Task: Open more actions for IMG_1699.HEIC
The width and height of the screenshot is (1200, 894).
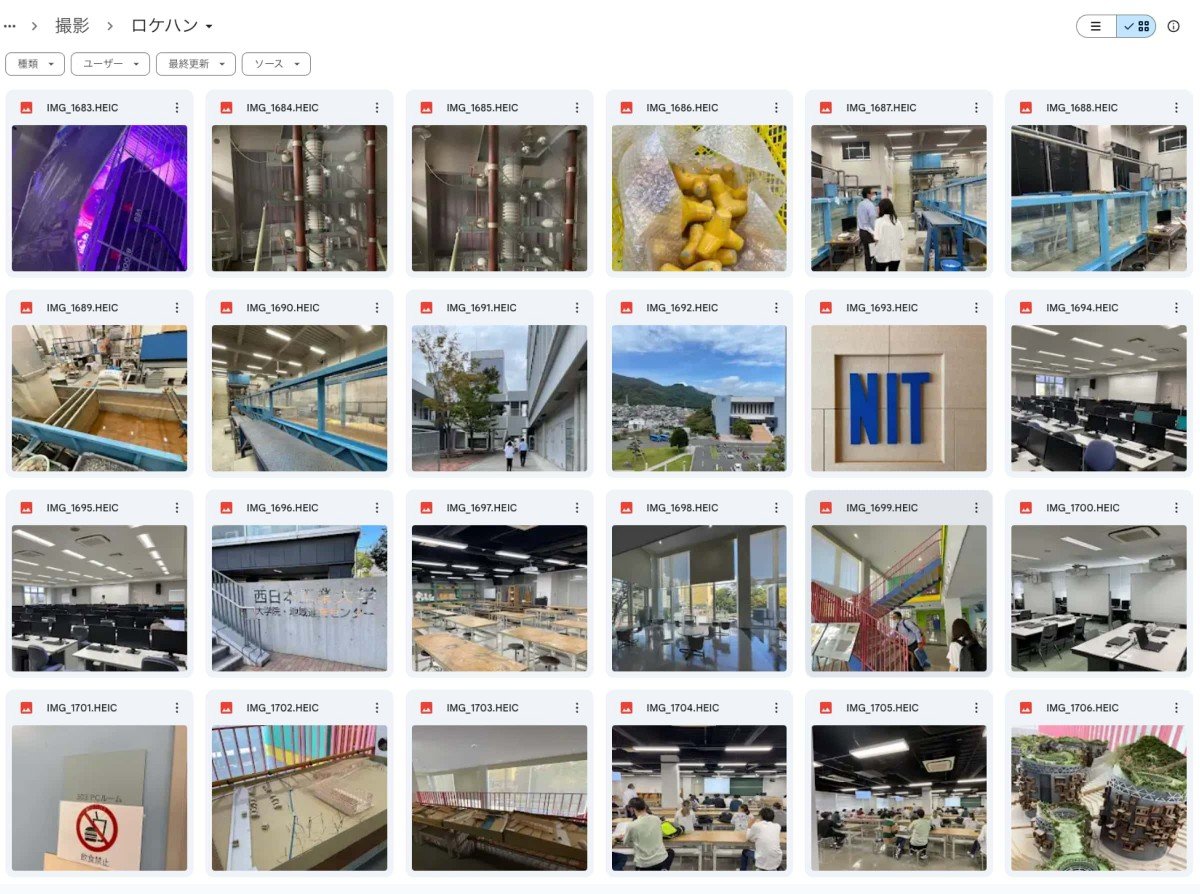Action: coord(977,508)
